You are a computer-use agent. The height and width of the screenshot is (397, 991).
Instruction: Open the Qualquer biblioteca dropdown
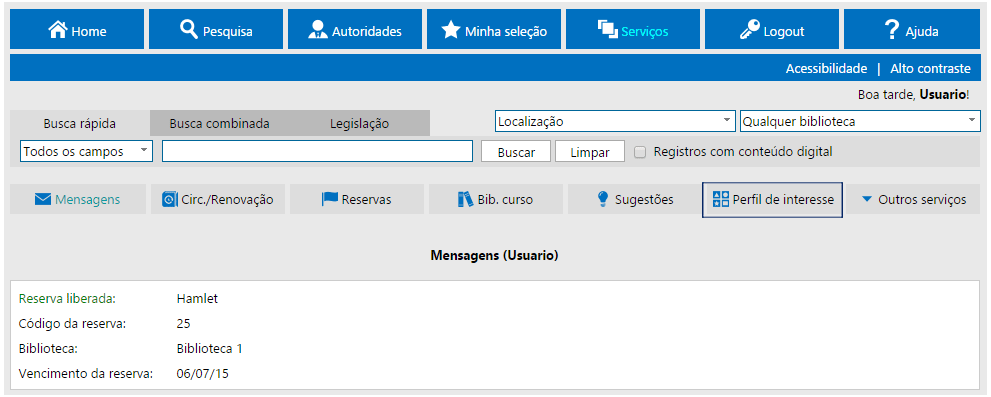pos(860,121)
